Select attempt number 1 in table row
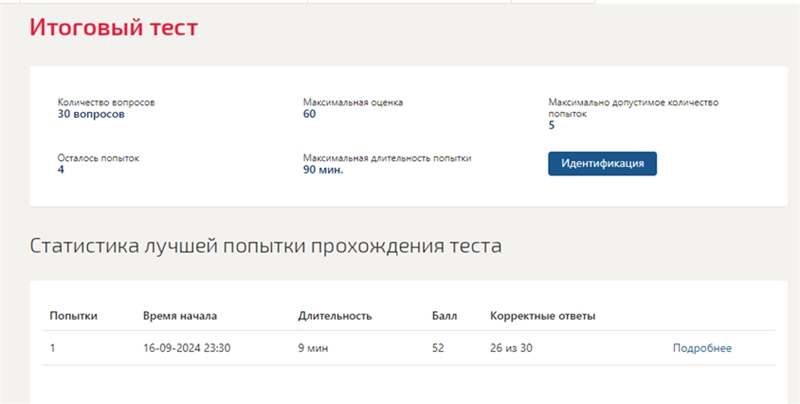Screen dimensions: 800x404 pos(53,348)
